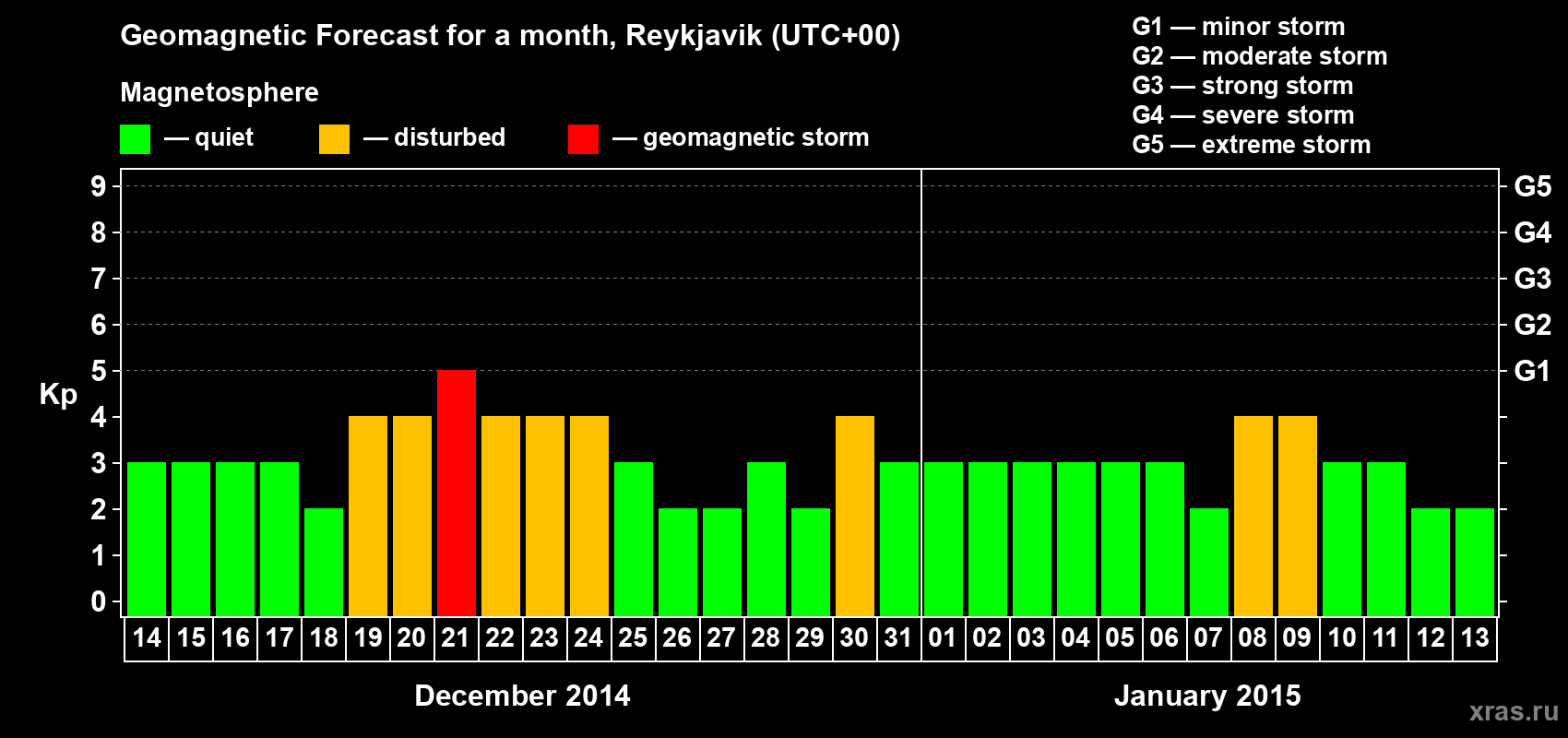
Task: Click the "G1 — minor storm" legend line
Action: 1239,27
